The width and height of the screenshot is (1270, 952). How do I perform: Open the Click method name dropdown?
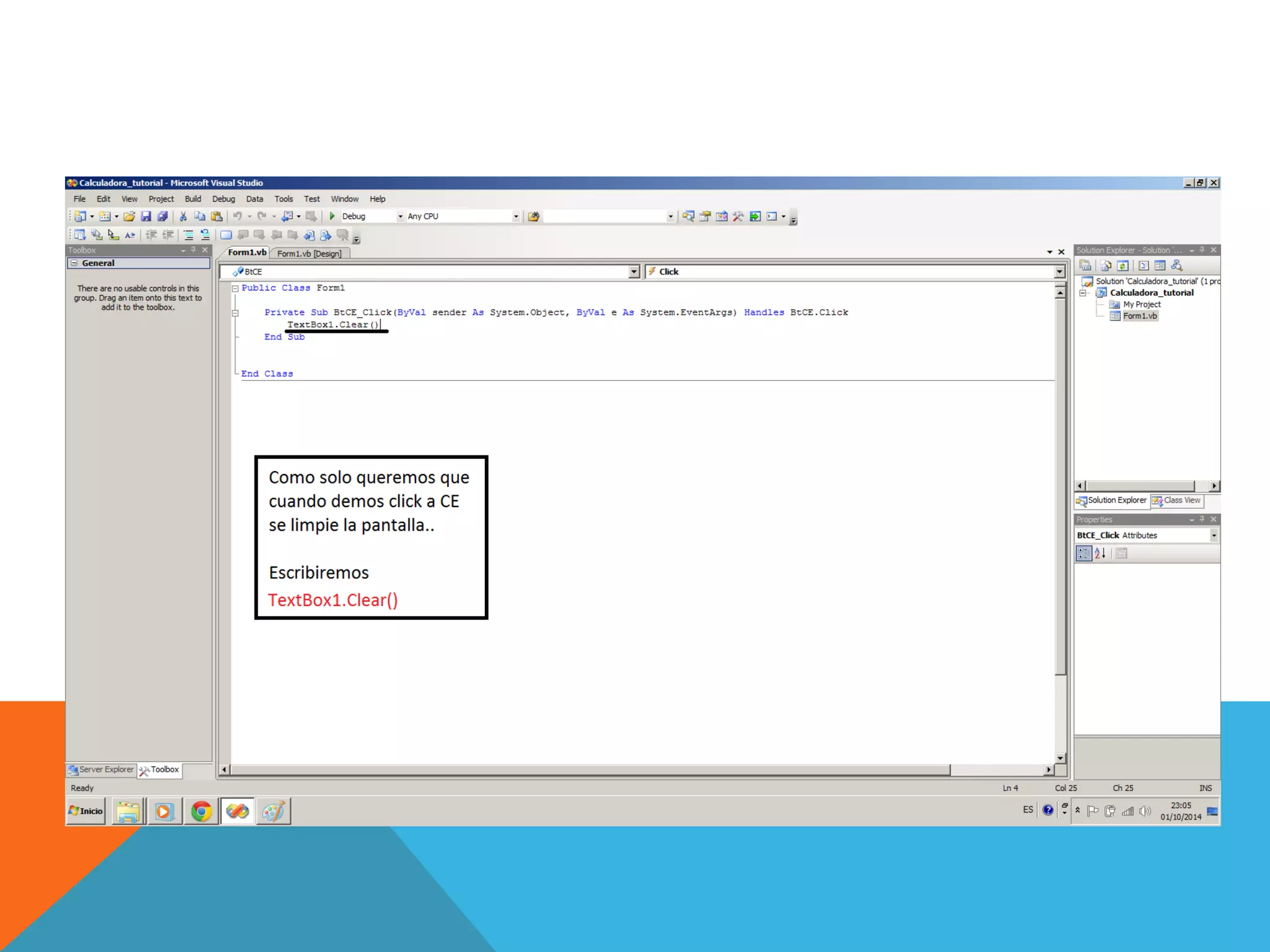[1059, 271]
